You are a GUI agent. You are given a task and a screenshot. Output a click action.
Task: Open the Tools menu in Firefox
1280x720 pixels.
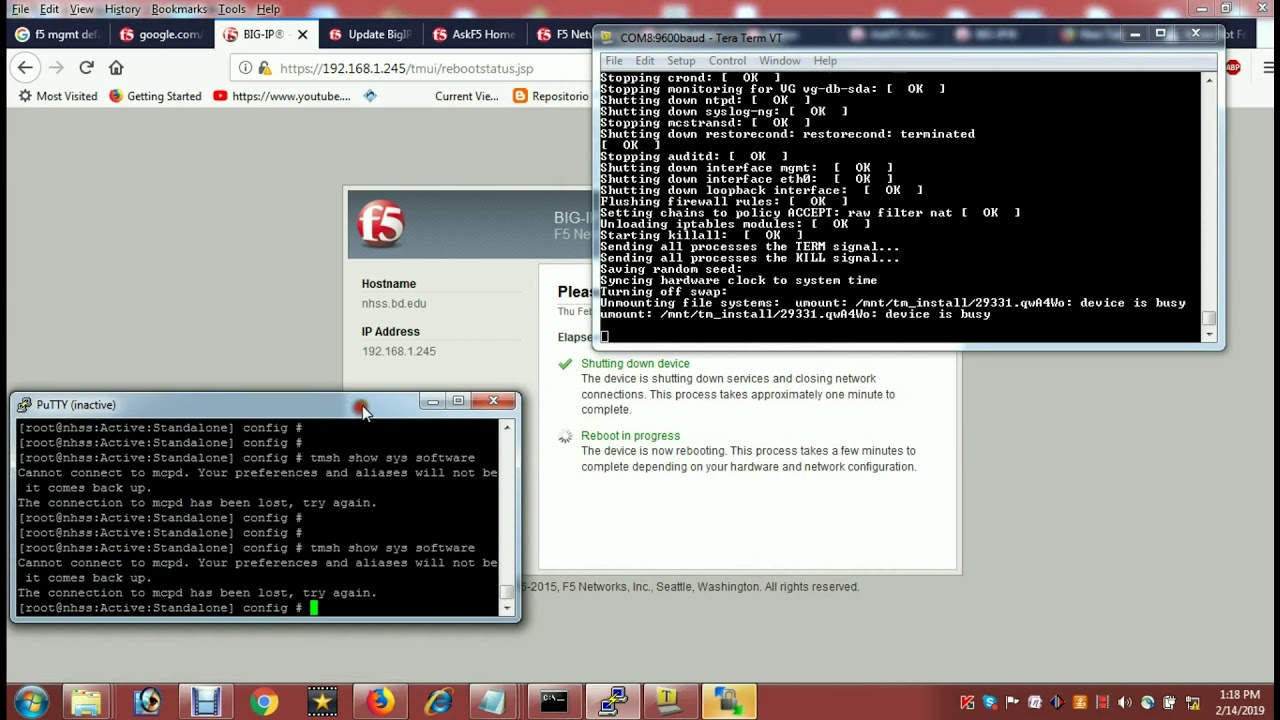[232, 9]
